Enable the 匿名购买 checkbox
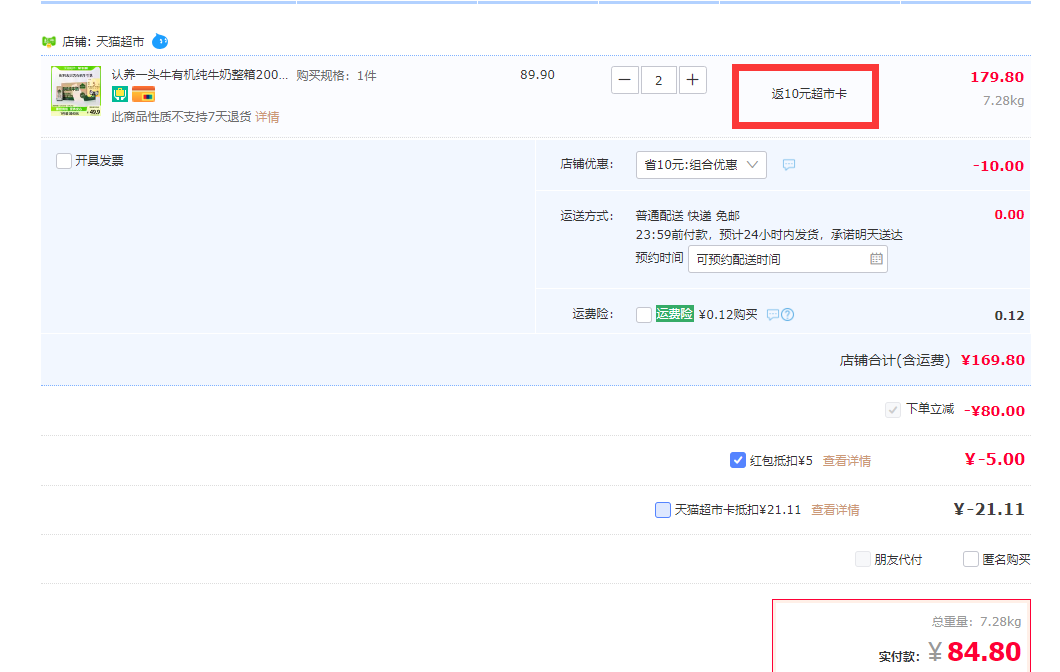The image size is (1060, 672). 971,559
